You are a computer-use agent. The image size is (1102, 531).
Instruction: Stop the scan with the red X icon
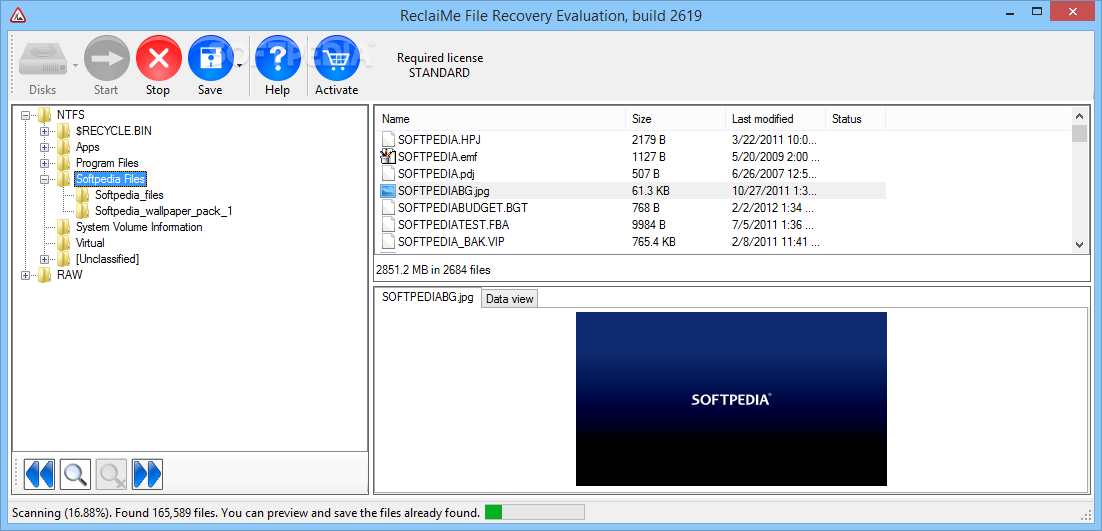(x=158, y=59)
